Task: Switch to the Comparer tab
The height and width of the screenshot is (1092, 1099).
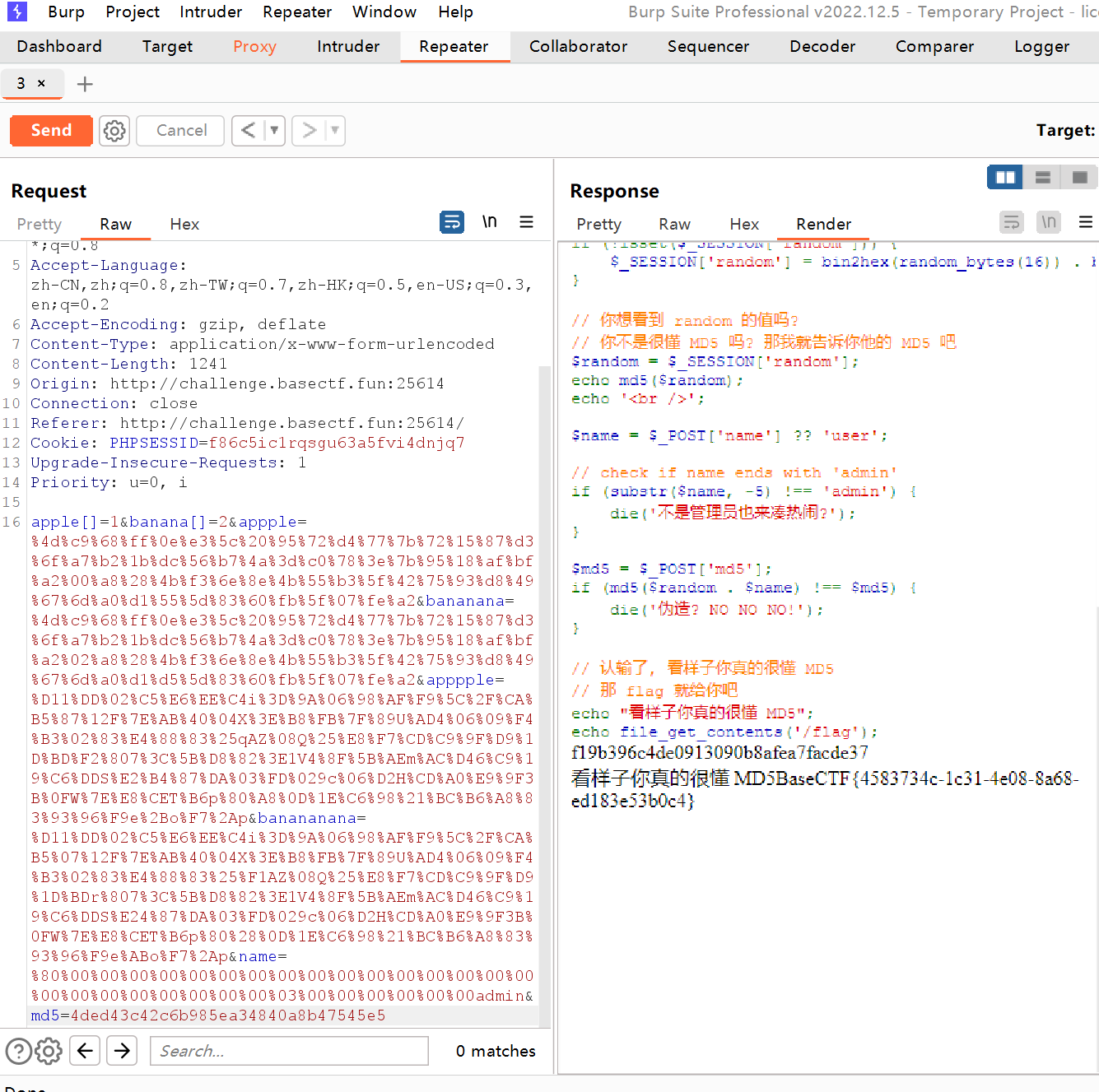Action: click(934, 47)
